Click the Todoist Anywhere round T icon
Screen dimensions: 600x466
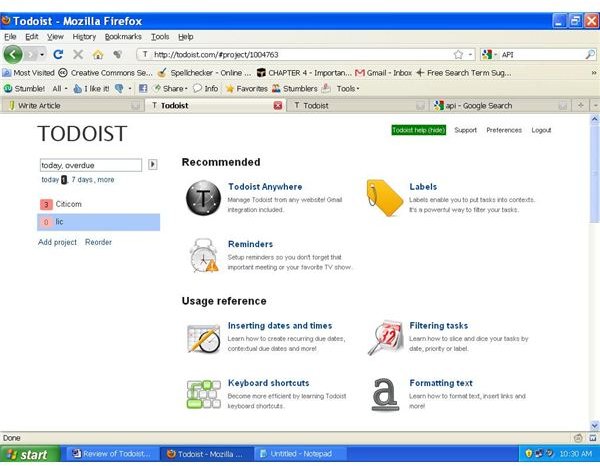pyautogui.click(x=204, y=198)
